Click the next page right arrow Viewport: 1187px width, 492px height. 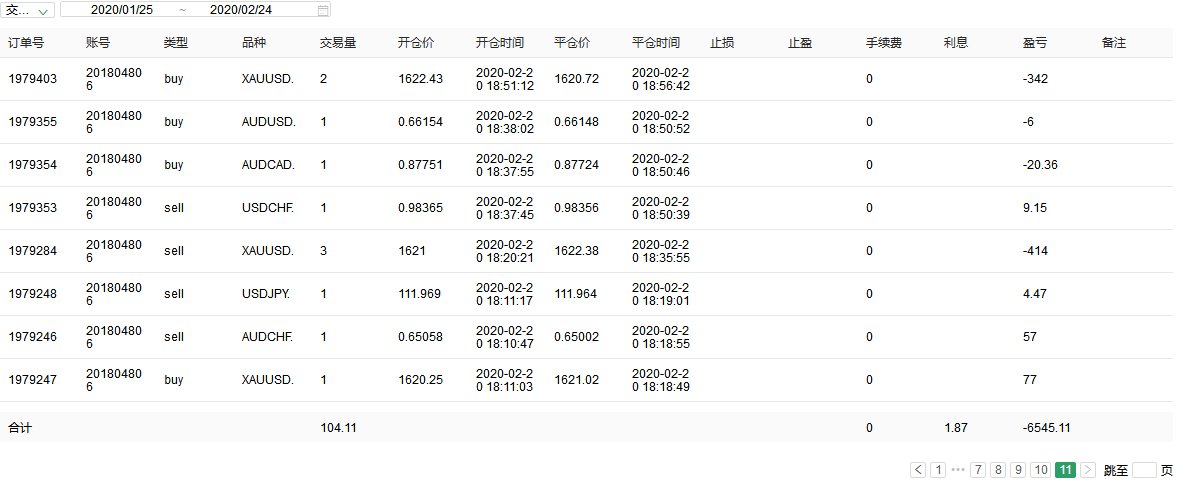pos(1087,470)
